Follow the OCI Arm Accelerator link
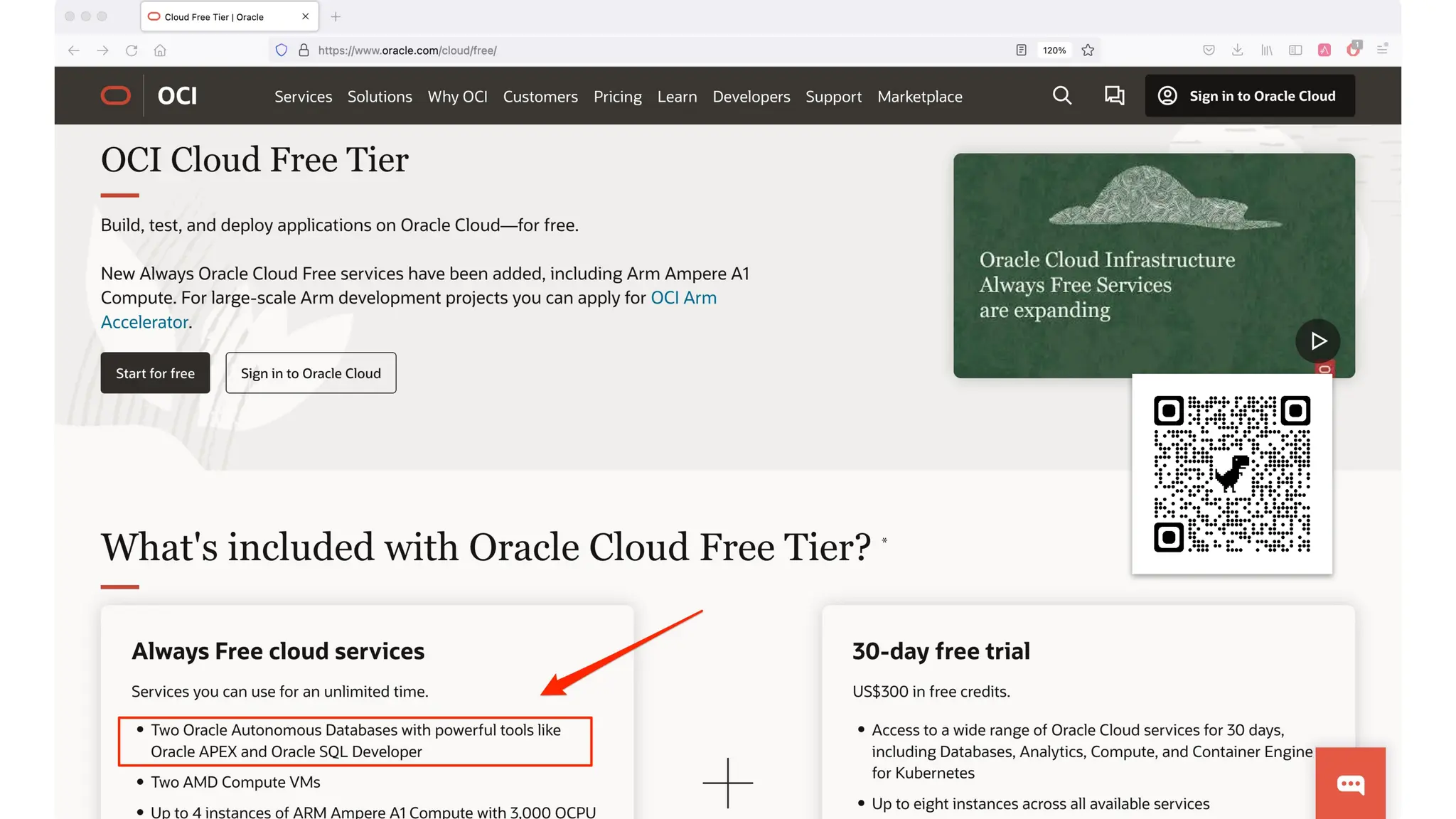 pyautogui.click(x=683, y=298)
